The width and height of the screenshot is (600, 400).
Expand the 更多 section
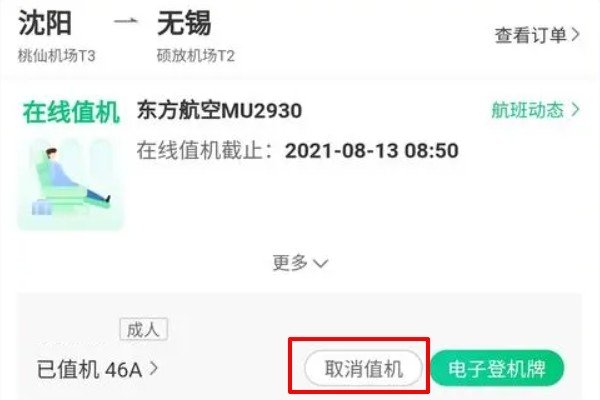tap(300, 263)
